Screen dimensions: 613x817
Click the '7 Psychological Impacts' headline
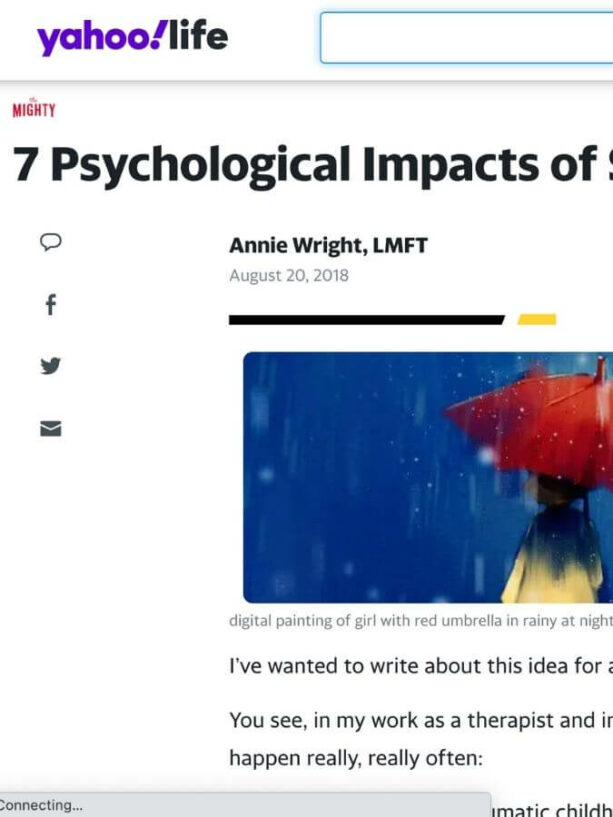click(313, 165)
